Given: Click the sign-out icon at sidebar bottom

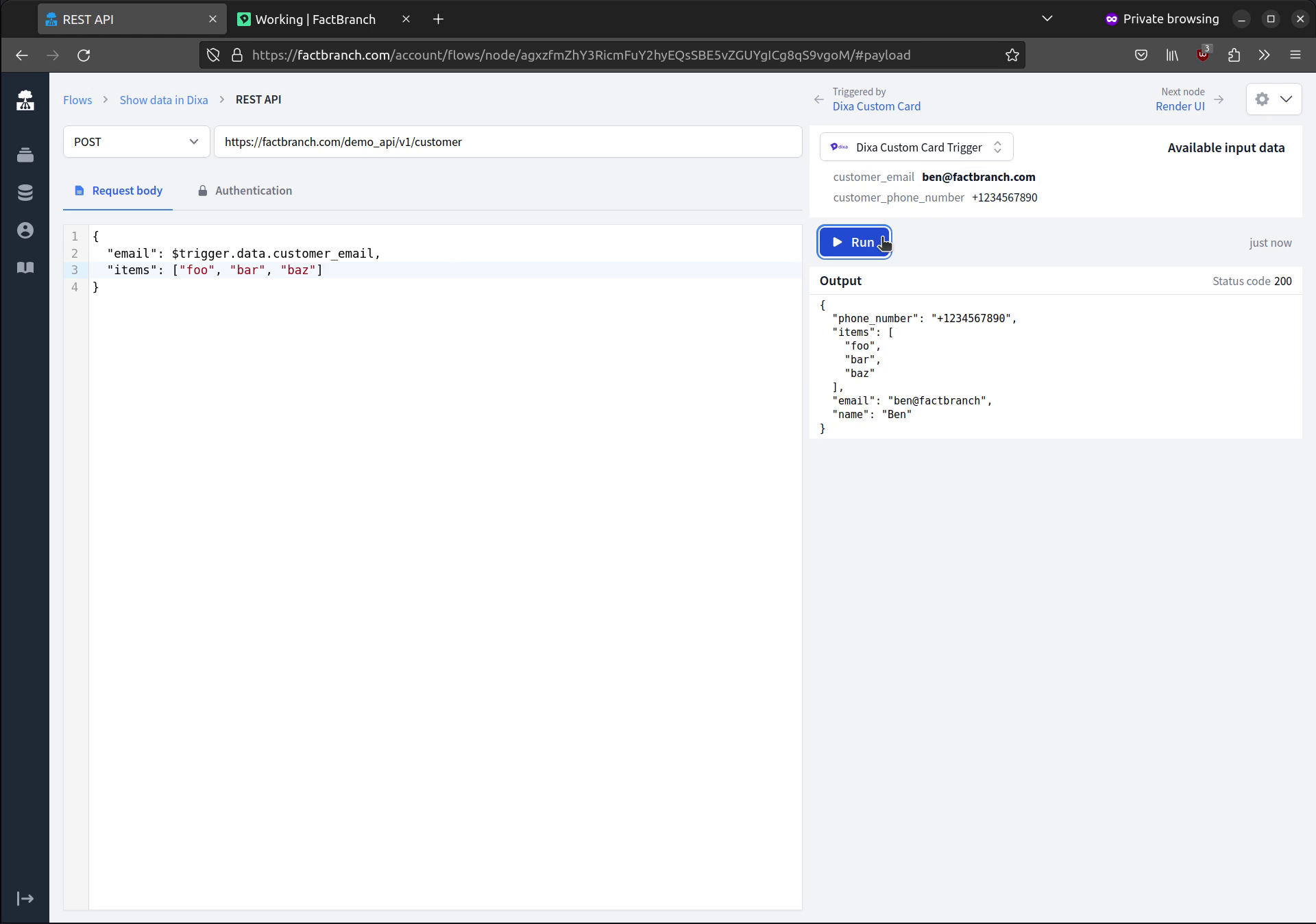Looking at the screenshot, I should tap(25, 899).
